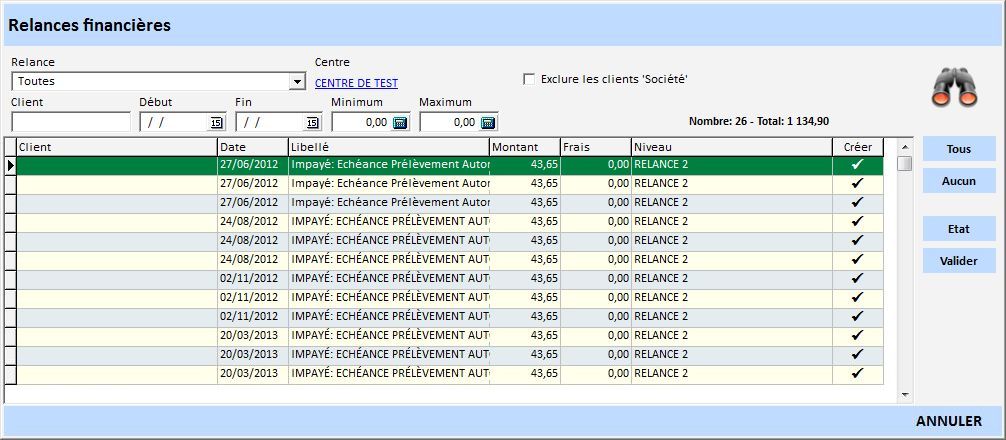
Task: Open the Début date calendar picker
Action: (x=216, y=123)
